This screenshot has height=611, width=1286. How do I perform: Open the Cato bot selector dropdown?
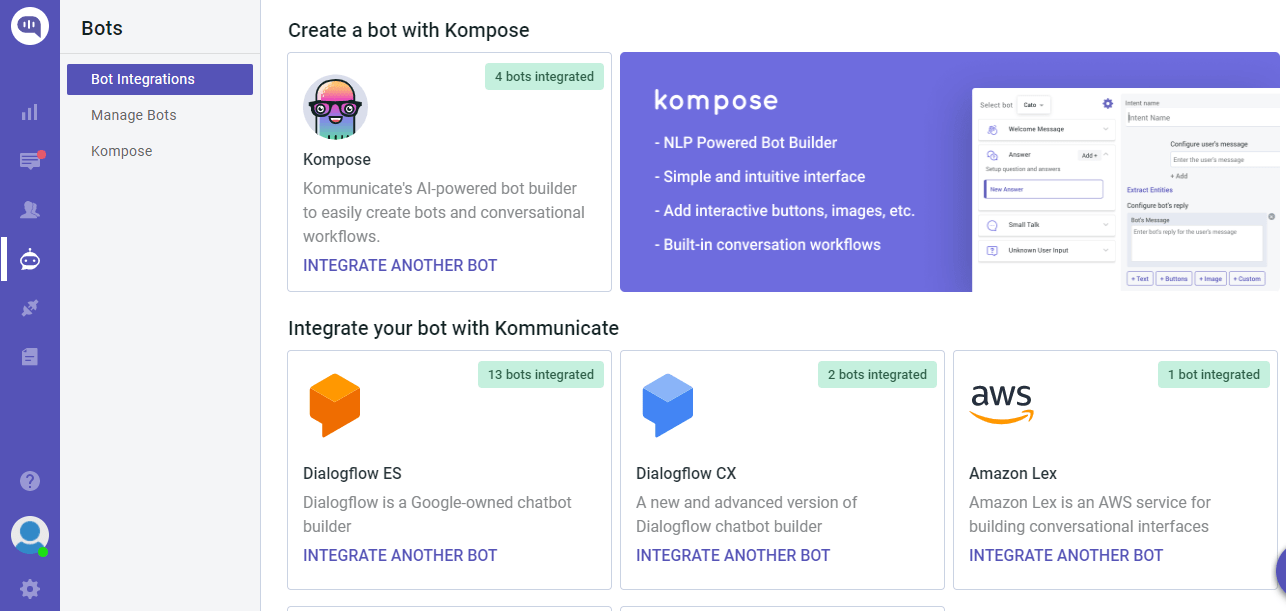click(x=1031, y=105)
